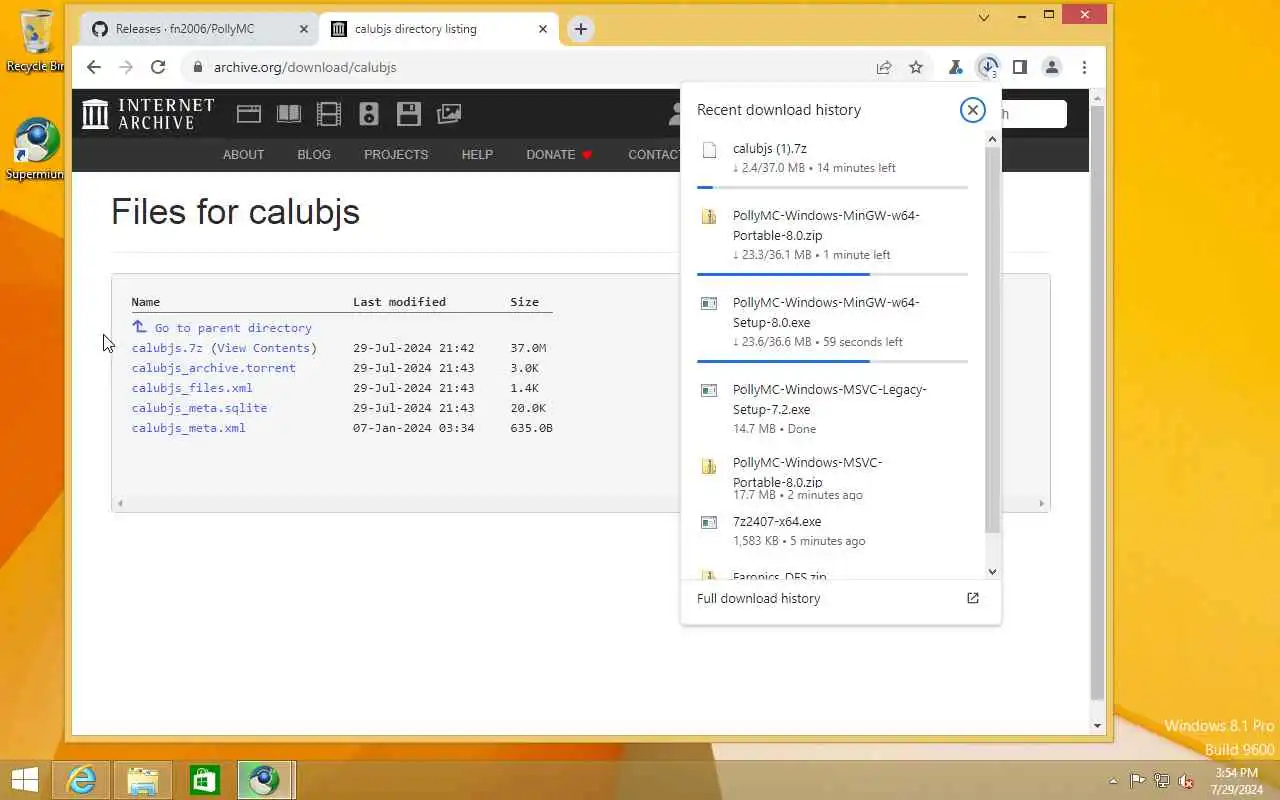The height and width of the screenshot is (800, 1280).
Task: Click the browser back arrow
Action: (x=93, y=67)
